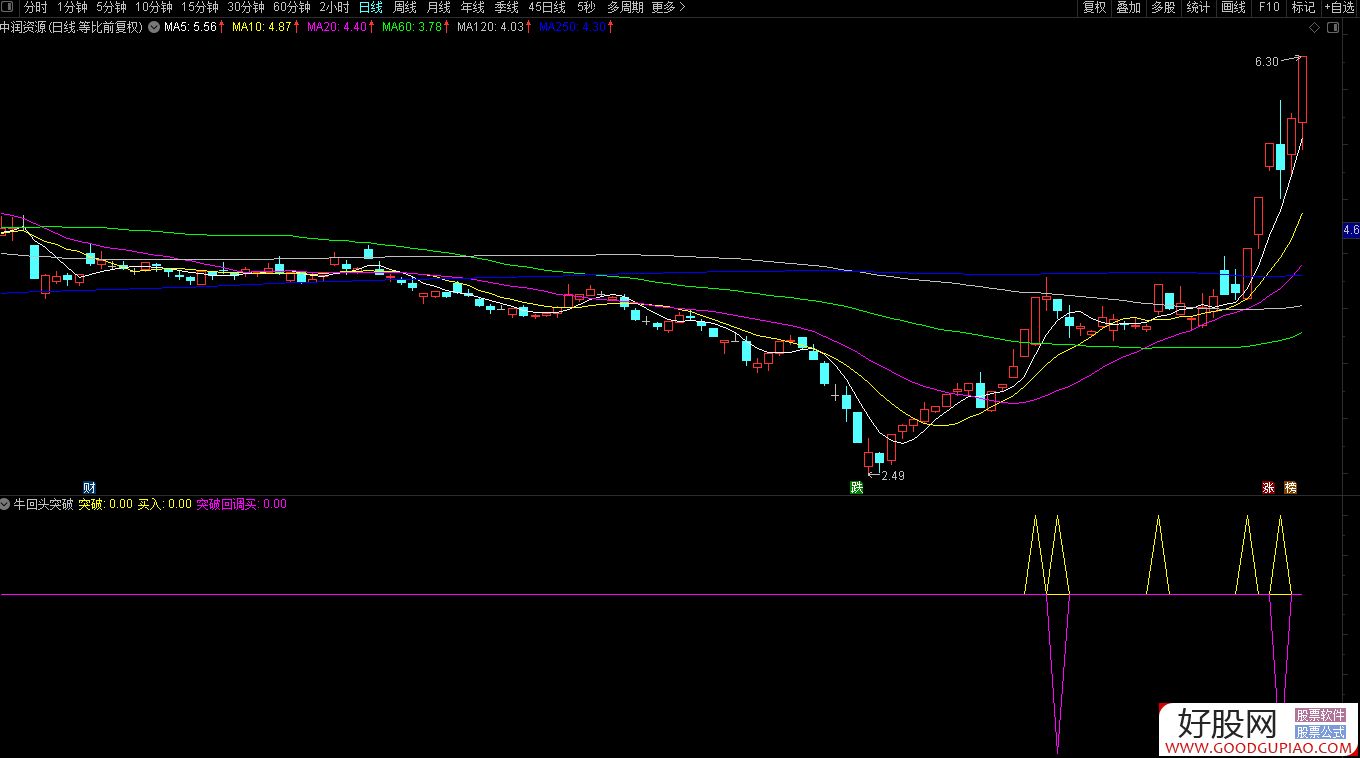Click the 突破: 0.00 indicator value
The image size is (1360, 758).
tap(105, 504)
